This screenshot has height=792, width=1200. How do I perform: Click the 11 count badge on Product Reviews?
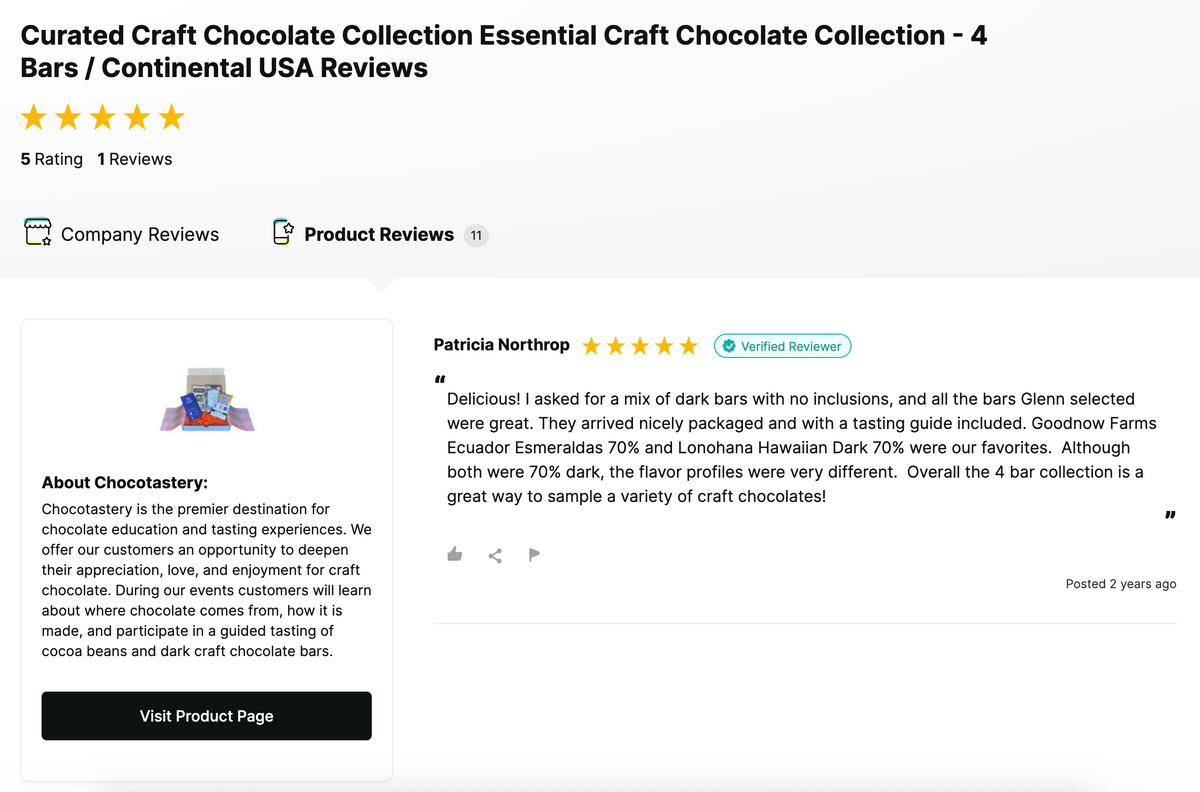coord(476,236)
